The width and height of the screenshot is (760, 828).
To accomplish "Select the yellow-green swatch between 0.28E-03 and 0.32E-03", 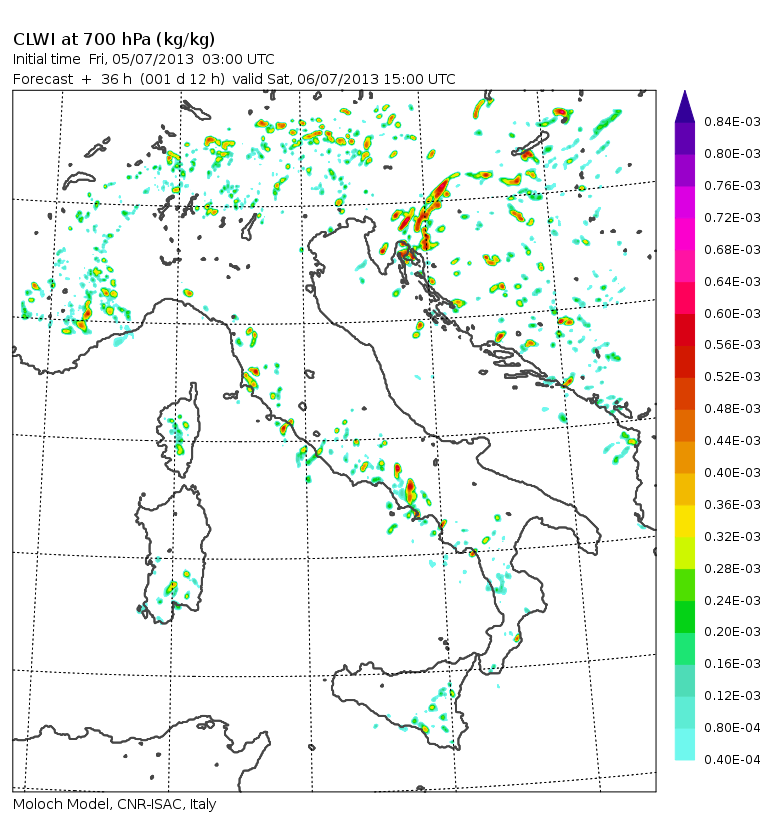I will 685,553.
